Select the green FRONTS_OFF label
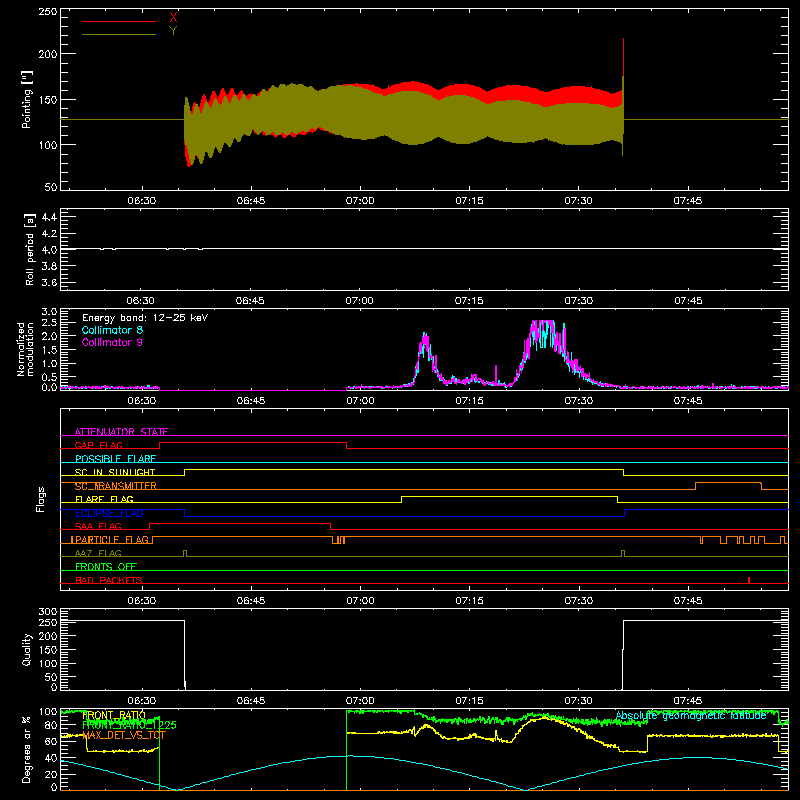The image size is (800, 800). point(106,566)
